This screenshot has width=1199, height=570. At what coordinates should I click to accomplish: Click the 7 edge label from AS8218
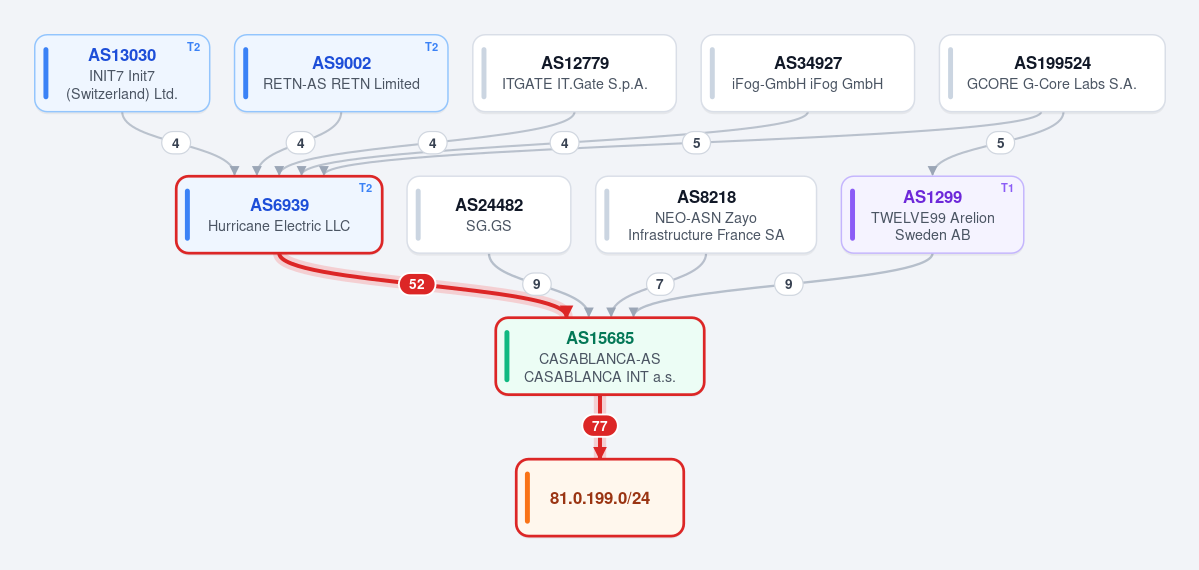click(660, 285)
